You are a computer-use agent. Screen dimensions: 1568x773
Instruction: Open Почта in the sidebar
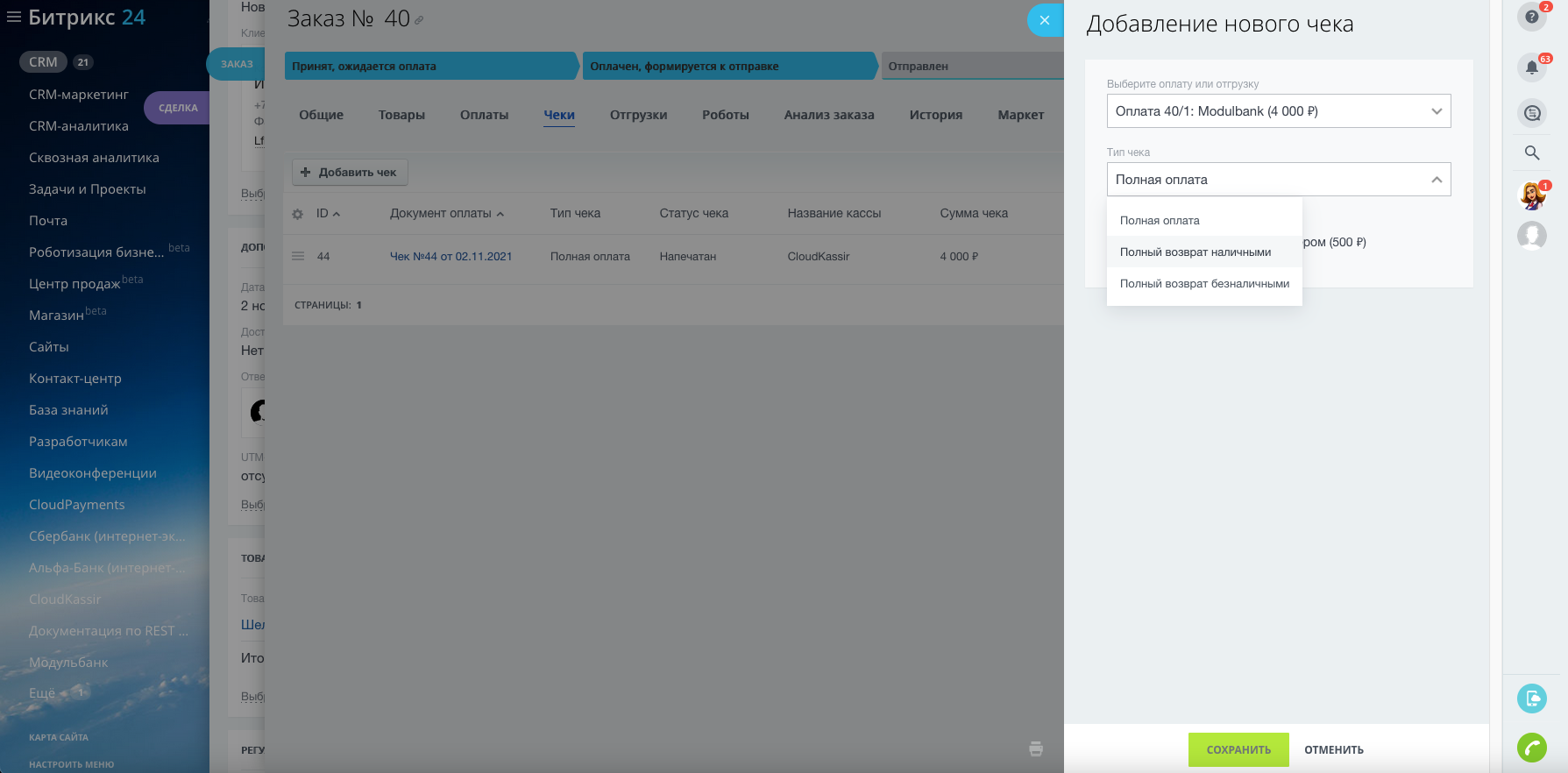pyautogui.click(x=48, y=221)
